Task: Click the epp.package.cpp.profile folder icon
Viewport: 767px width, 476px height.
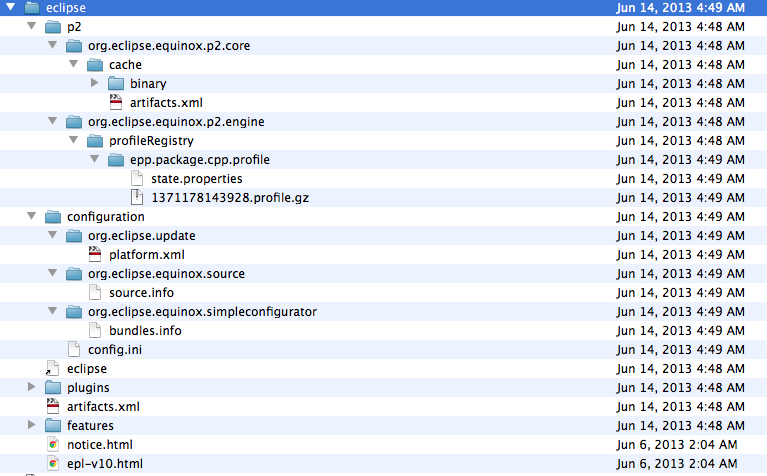Action: pyautogui.click(x=116, y=159)
